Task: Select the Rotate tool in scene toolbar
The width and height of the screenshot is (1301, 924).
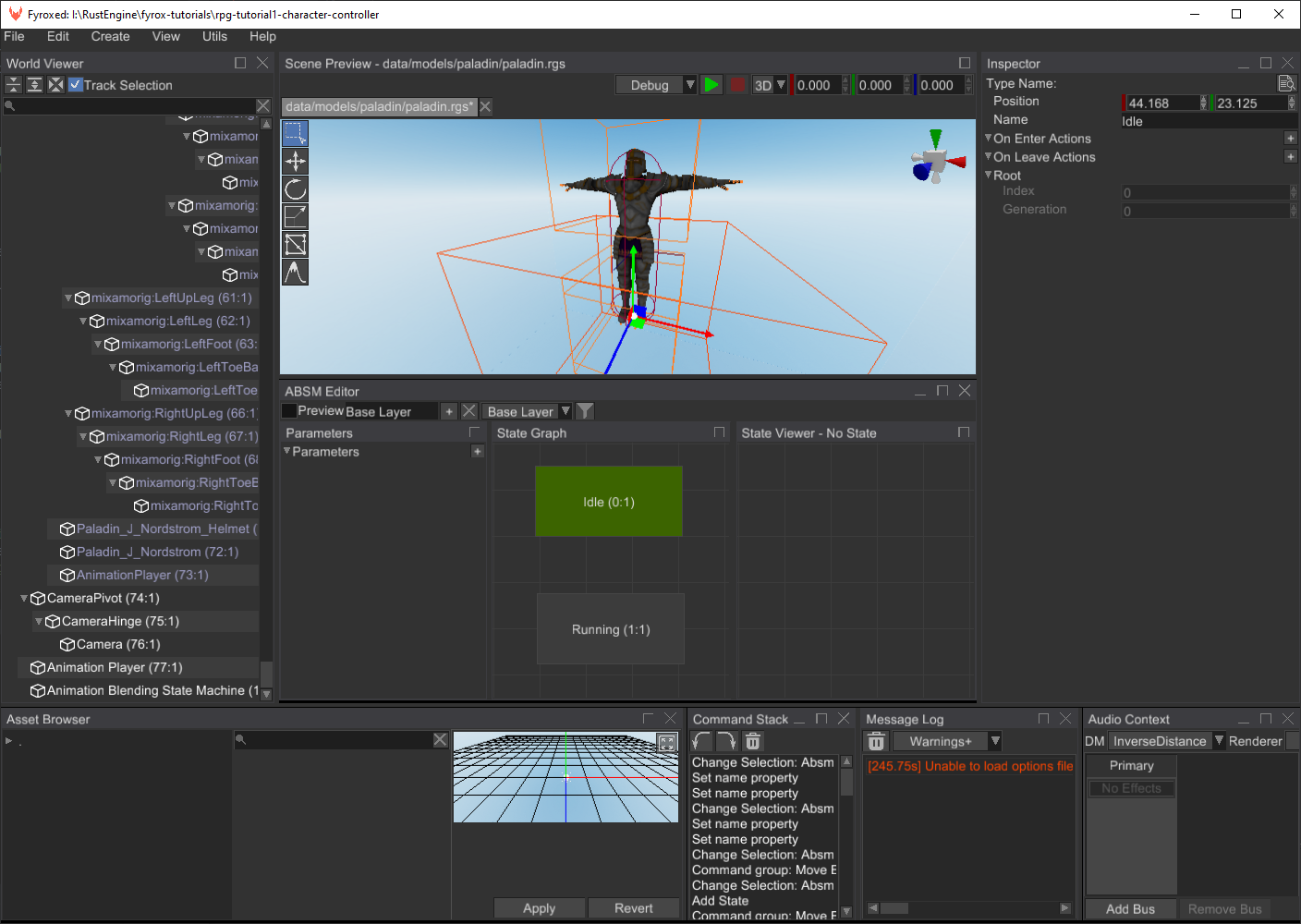Action: click(295, 189)
